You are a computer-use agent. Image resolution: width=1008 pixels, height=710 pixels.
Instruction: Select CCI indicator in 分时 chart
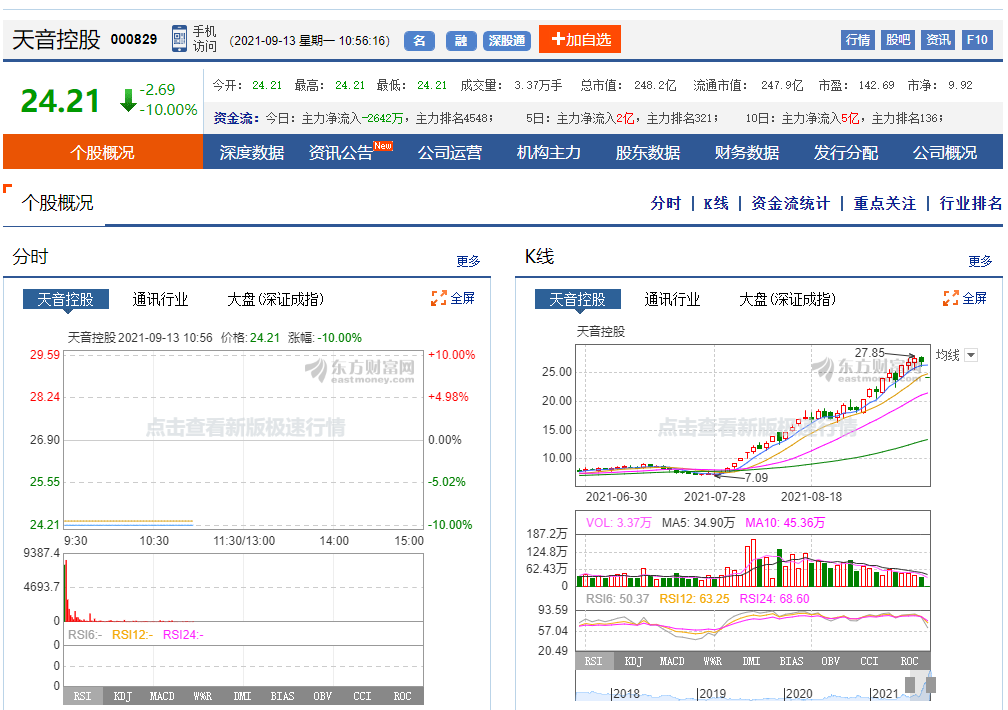363,696
